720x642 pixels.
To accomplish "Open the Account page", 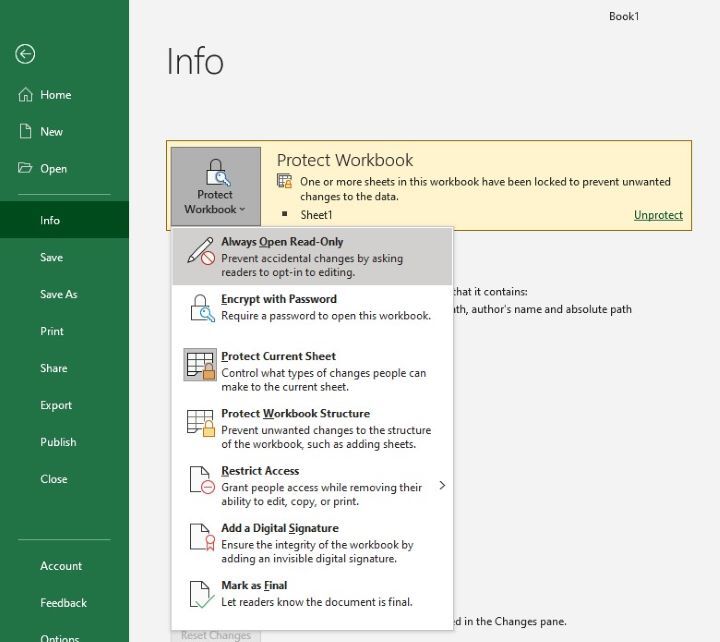I will coord(64,566).
